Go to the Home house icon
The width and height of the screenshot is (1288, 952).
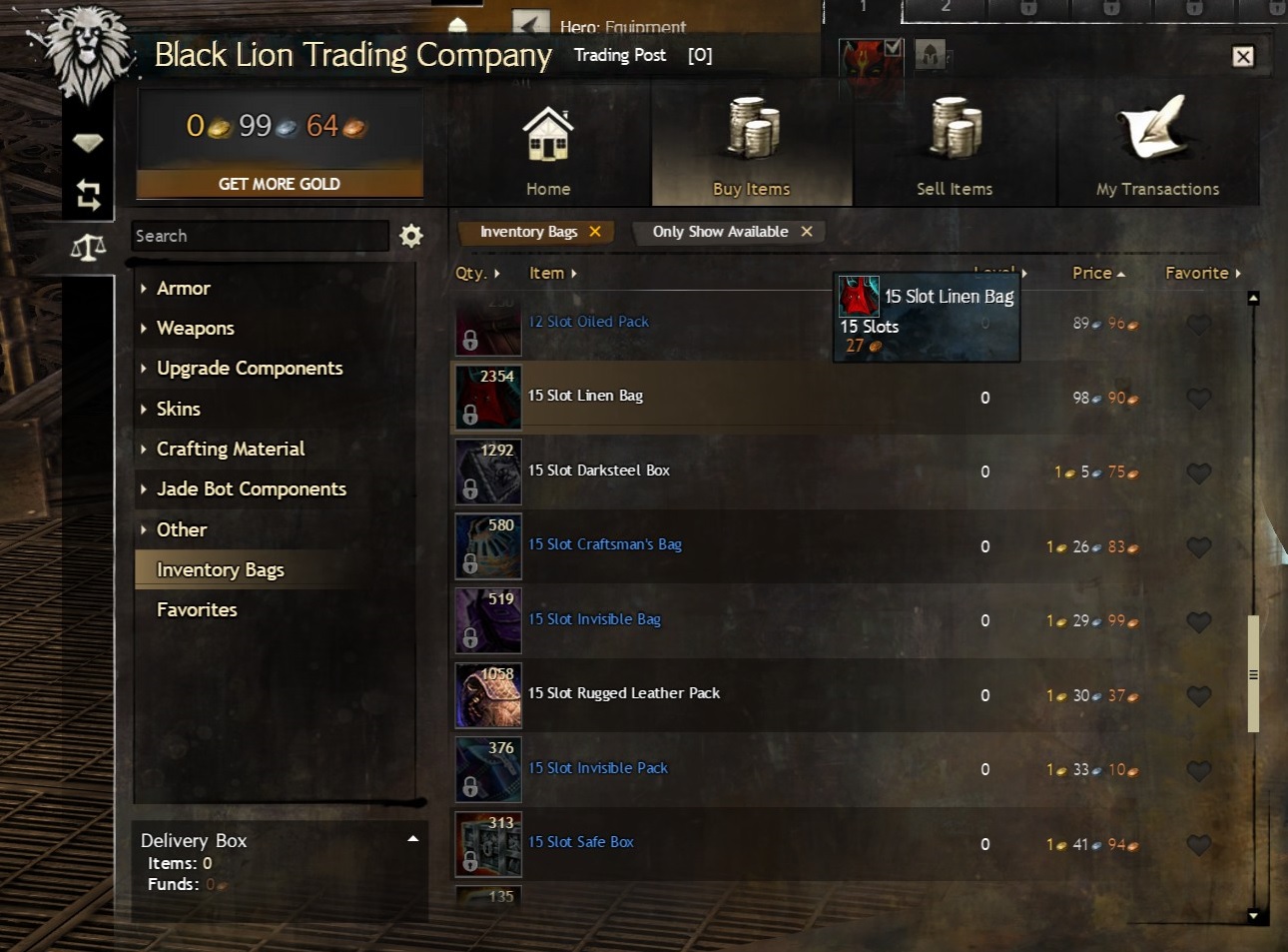548,136
